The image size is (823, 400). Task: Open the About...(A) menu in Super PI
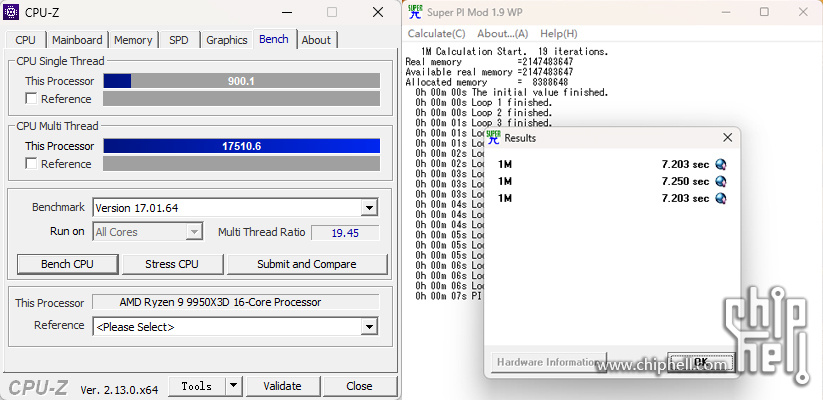click(502, 34)
